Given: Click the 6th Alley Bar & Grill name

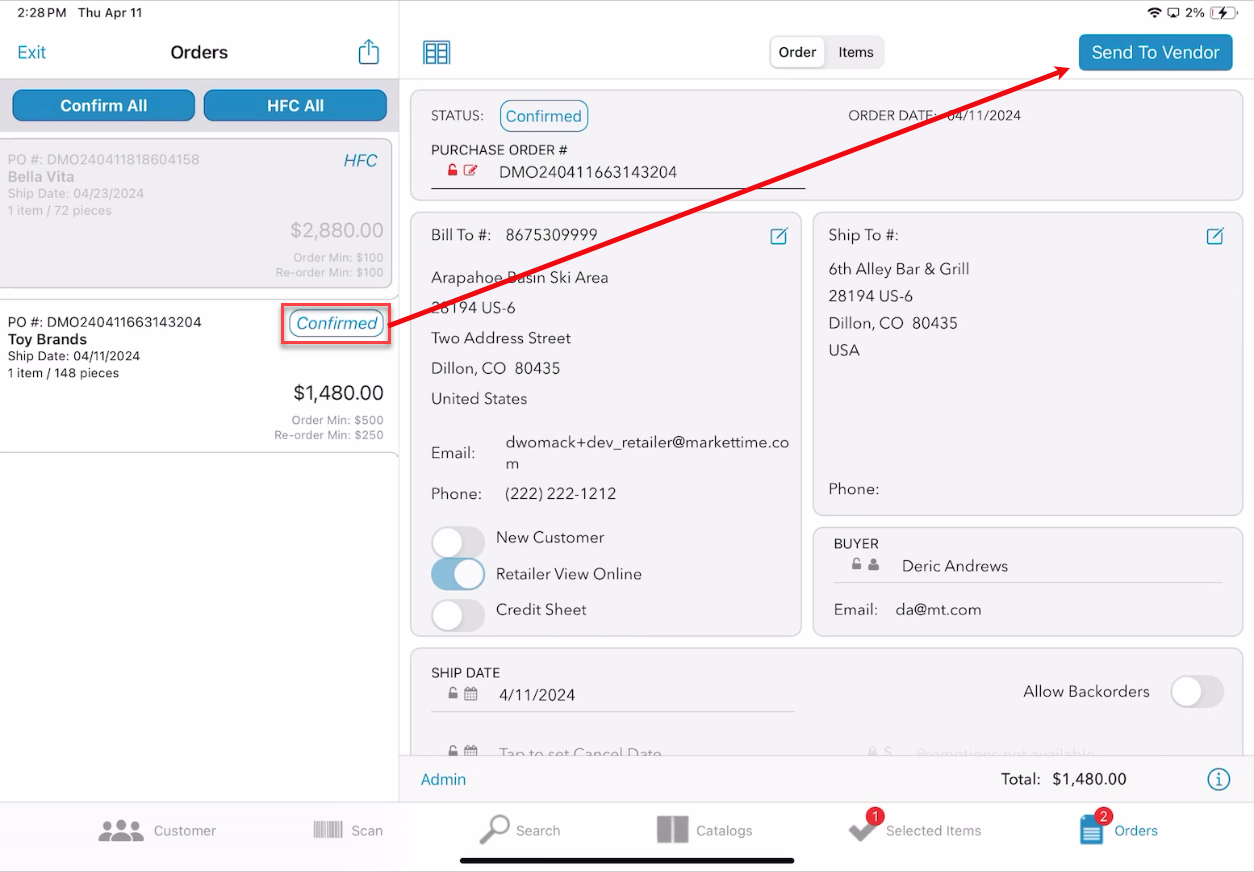Looking at the screenshot, I should [x=899, y=268].
